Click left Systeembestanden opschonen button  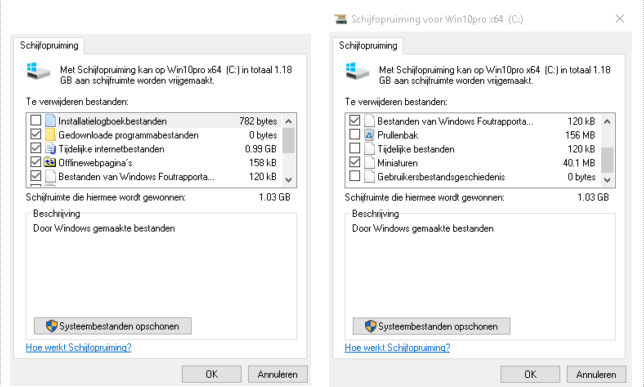click(113, 326)
